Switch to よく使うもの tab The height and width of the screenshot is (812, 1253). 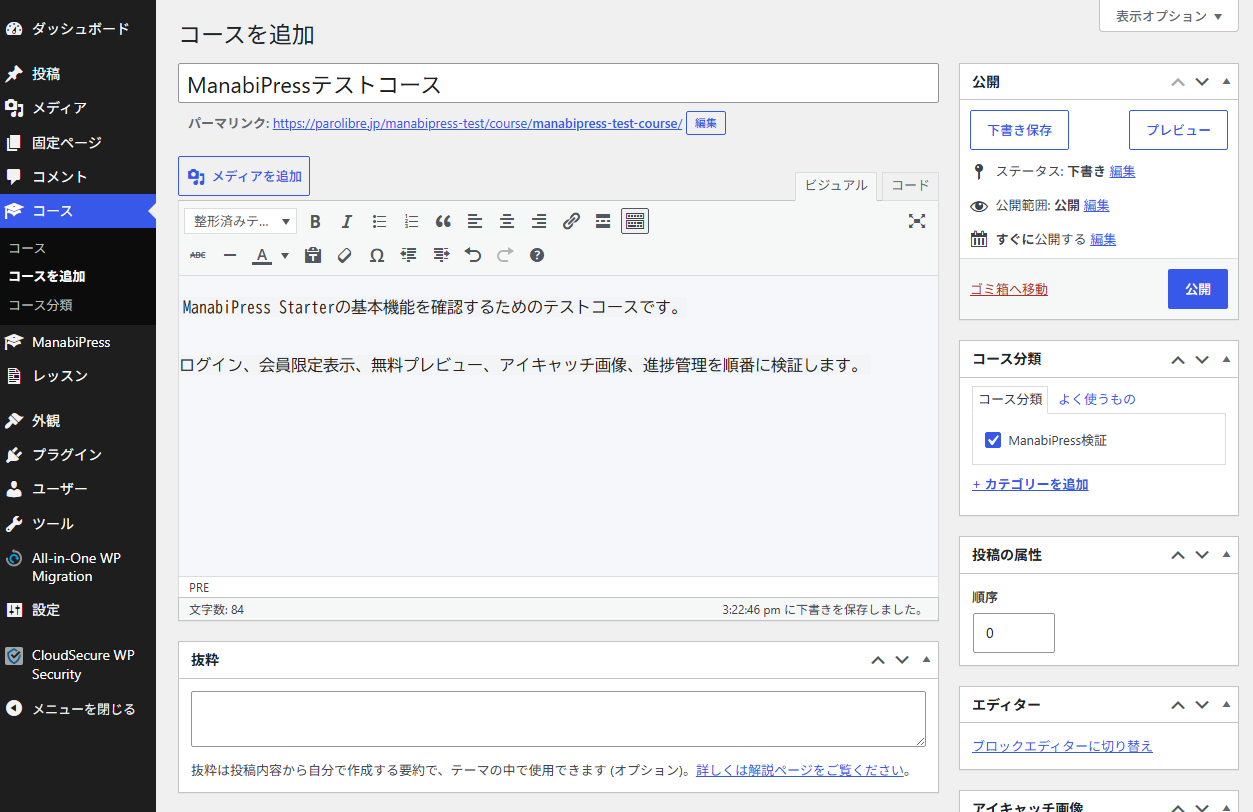(x=1097, y=399)
